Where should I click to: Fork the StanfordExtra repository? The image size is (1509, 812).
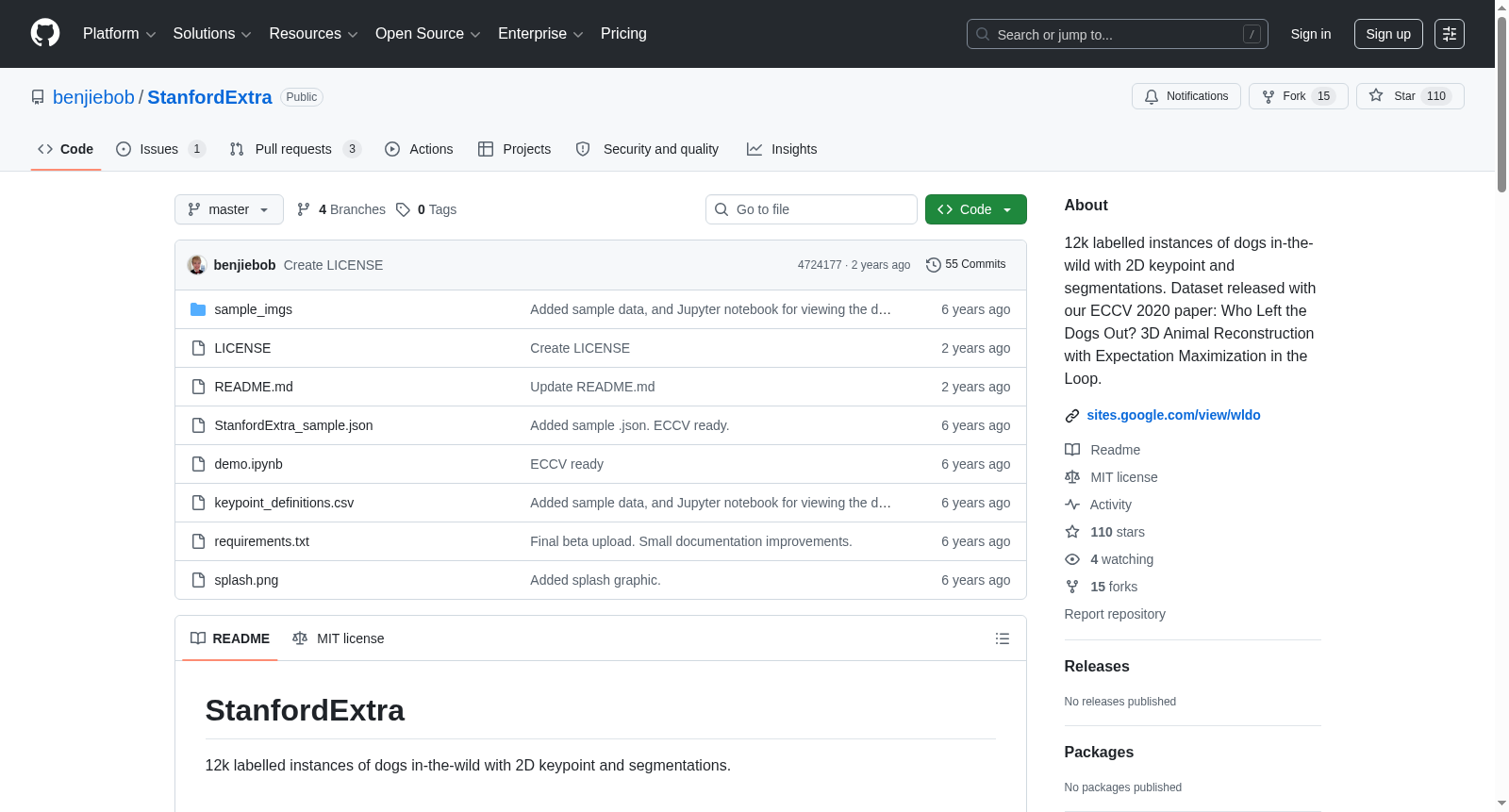tap(1299, 96)
